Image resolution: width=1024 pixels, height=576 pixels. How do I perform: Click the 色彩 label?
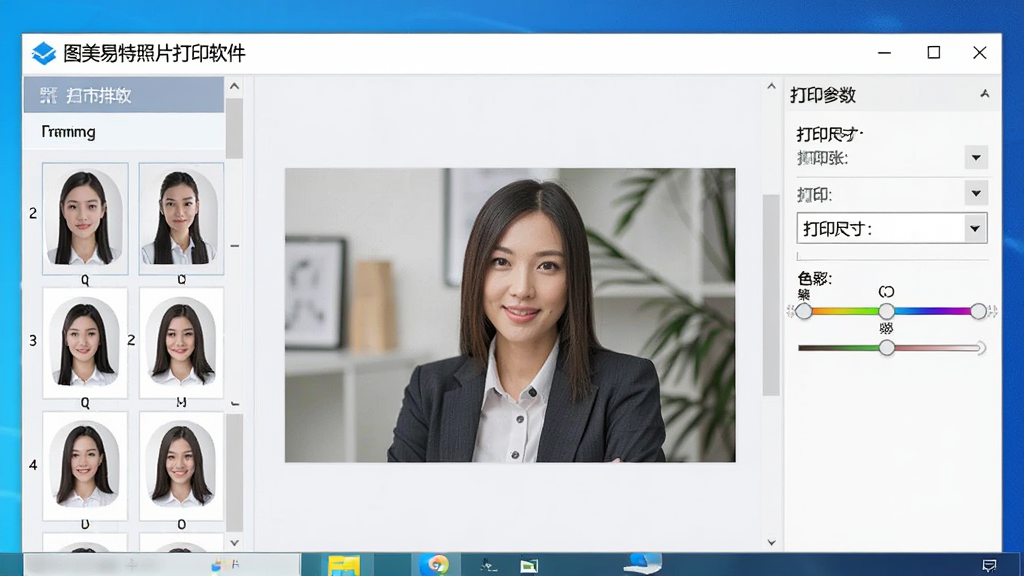click(x=814, y=279)
